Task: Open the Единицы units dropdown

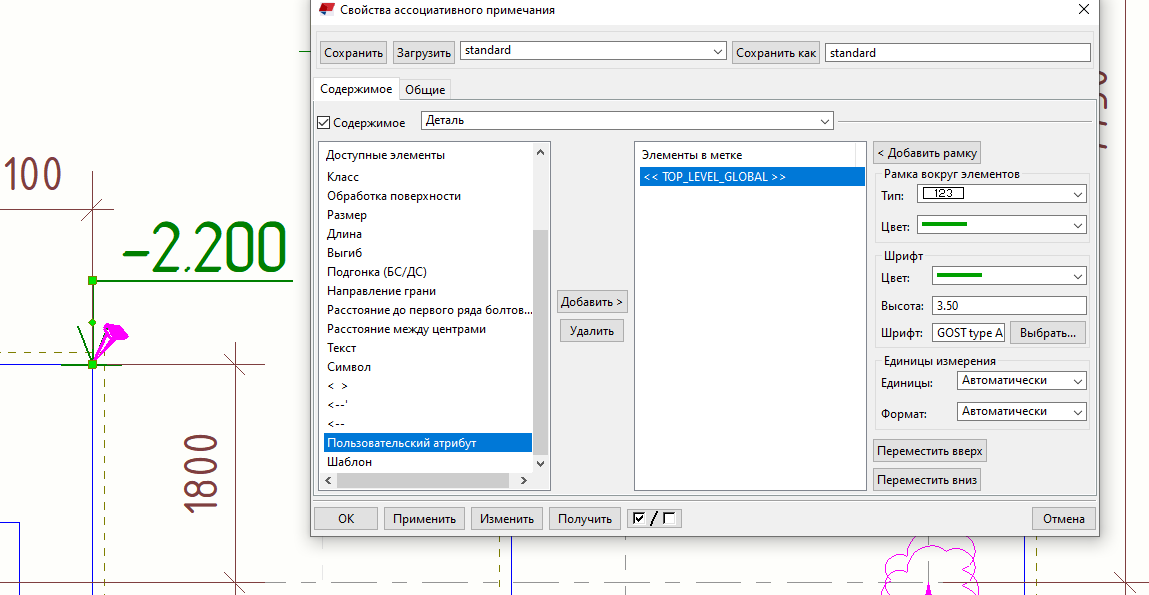Action: coord(1021,381)
